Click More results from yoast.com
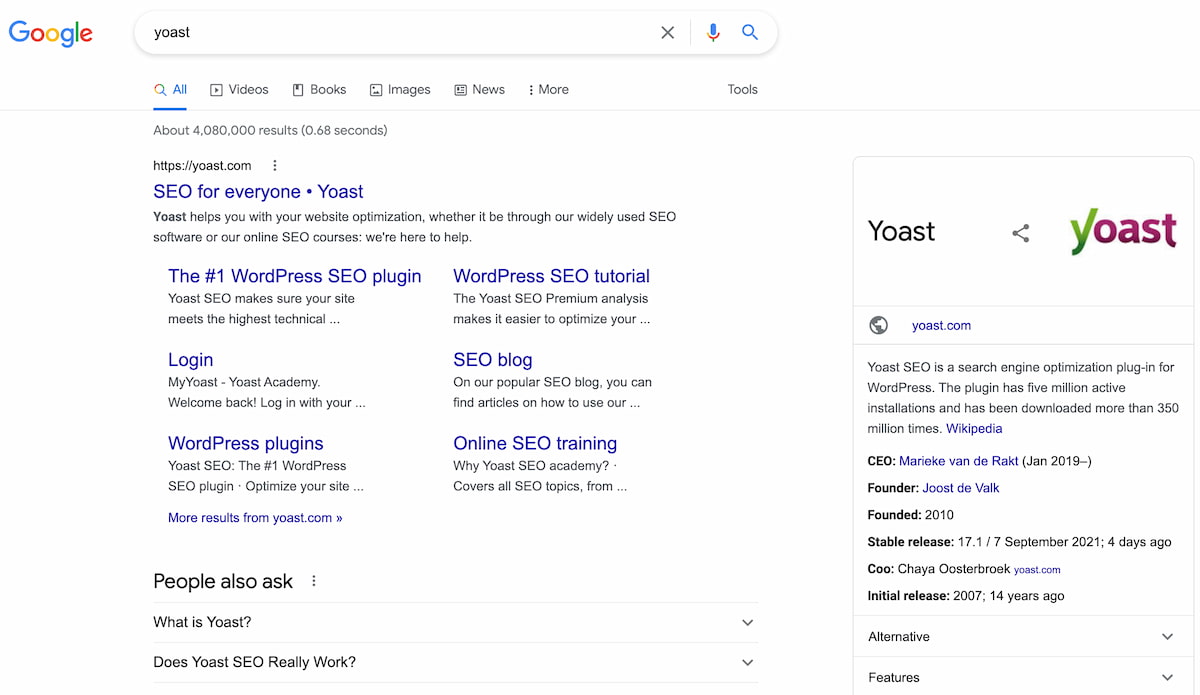 (255, 518)
